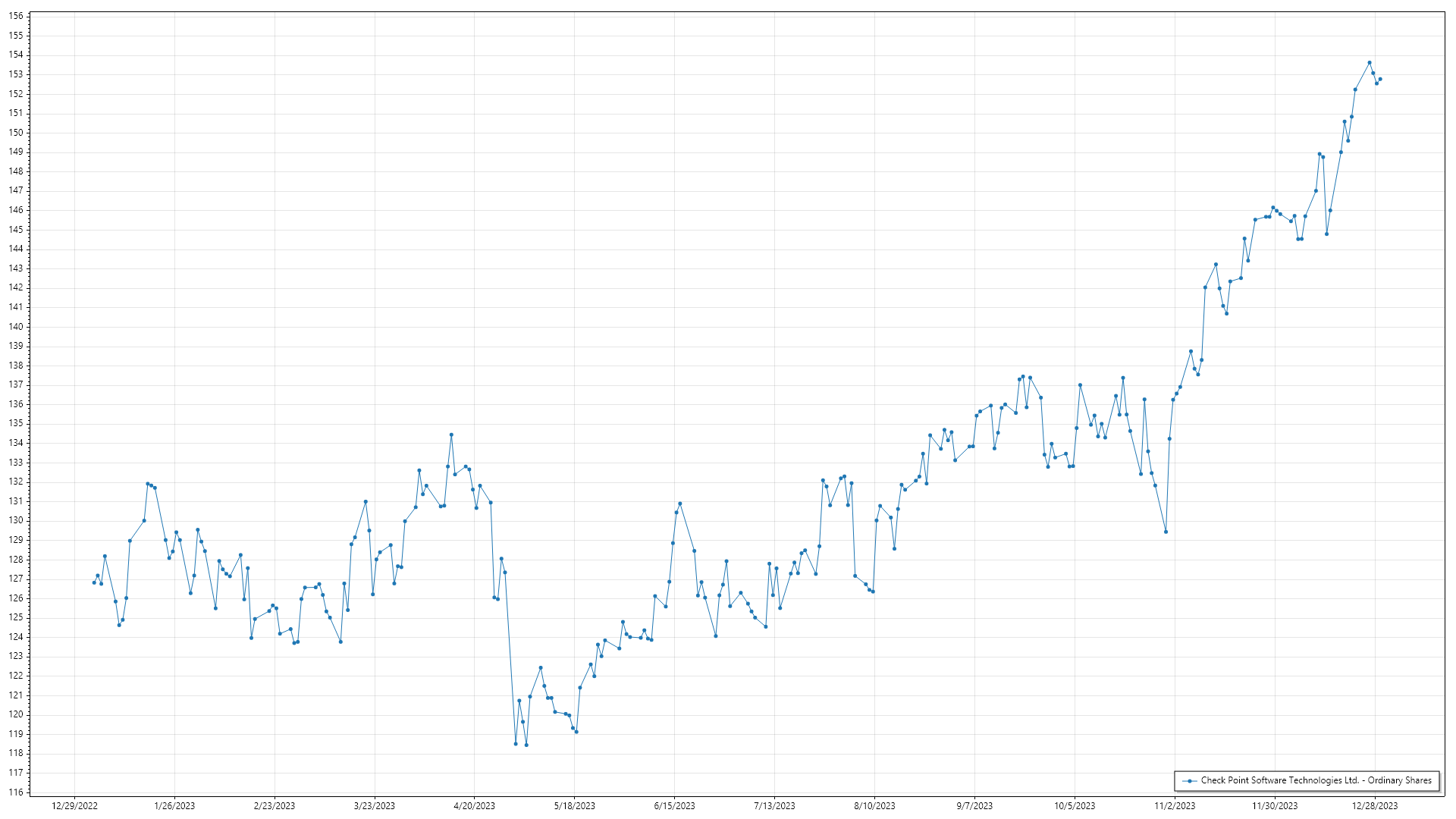Screen dimensions: 1456x819
Task: Click the 146 y-axis value label
Action: (16, 210)
